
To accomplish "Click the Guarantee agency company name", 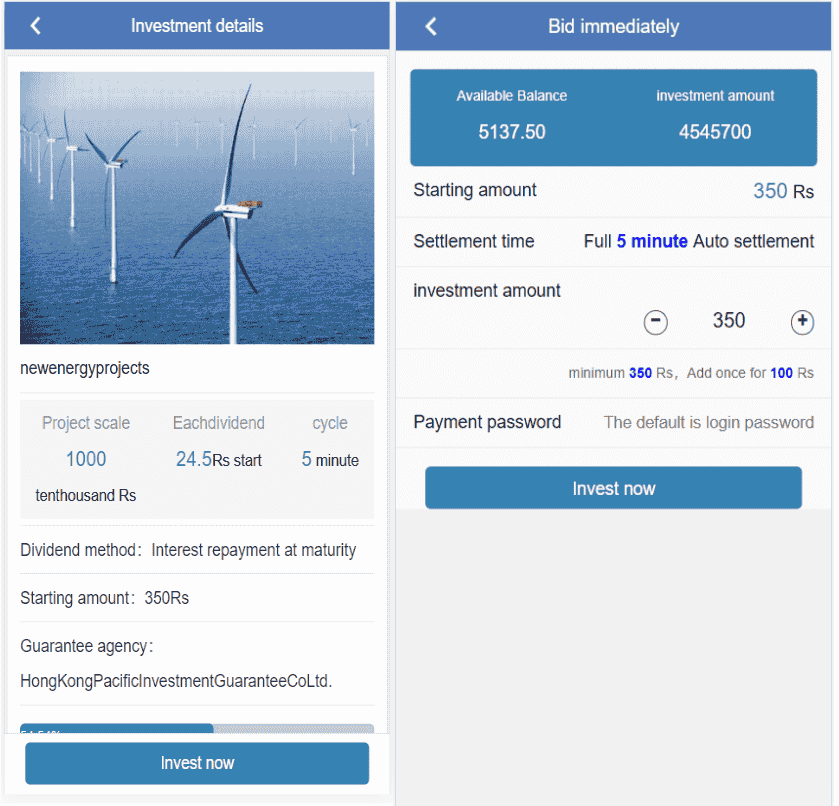I will point(176,681).
